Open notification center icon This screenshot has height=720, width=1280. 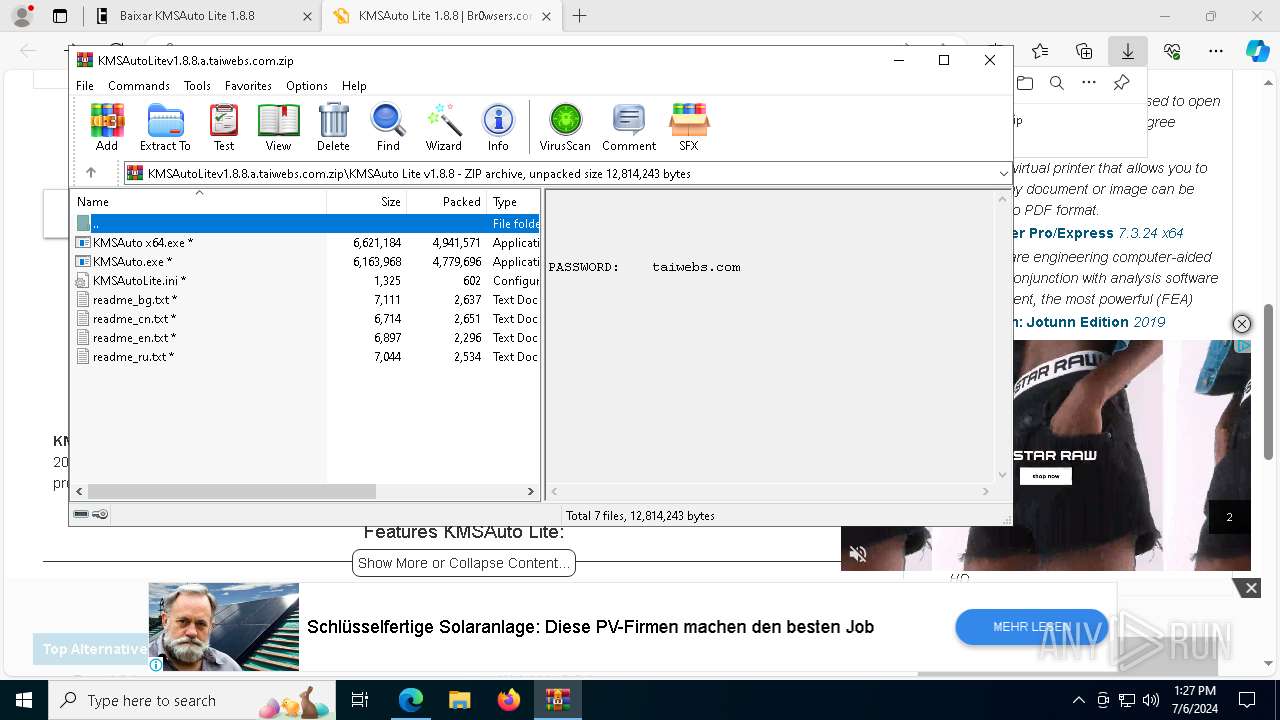(x=1247, y=700)
